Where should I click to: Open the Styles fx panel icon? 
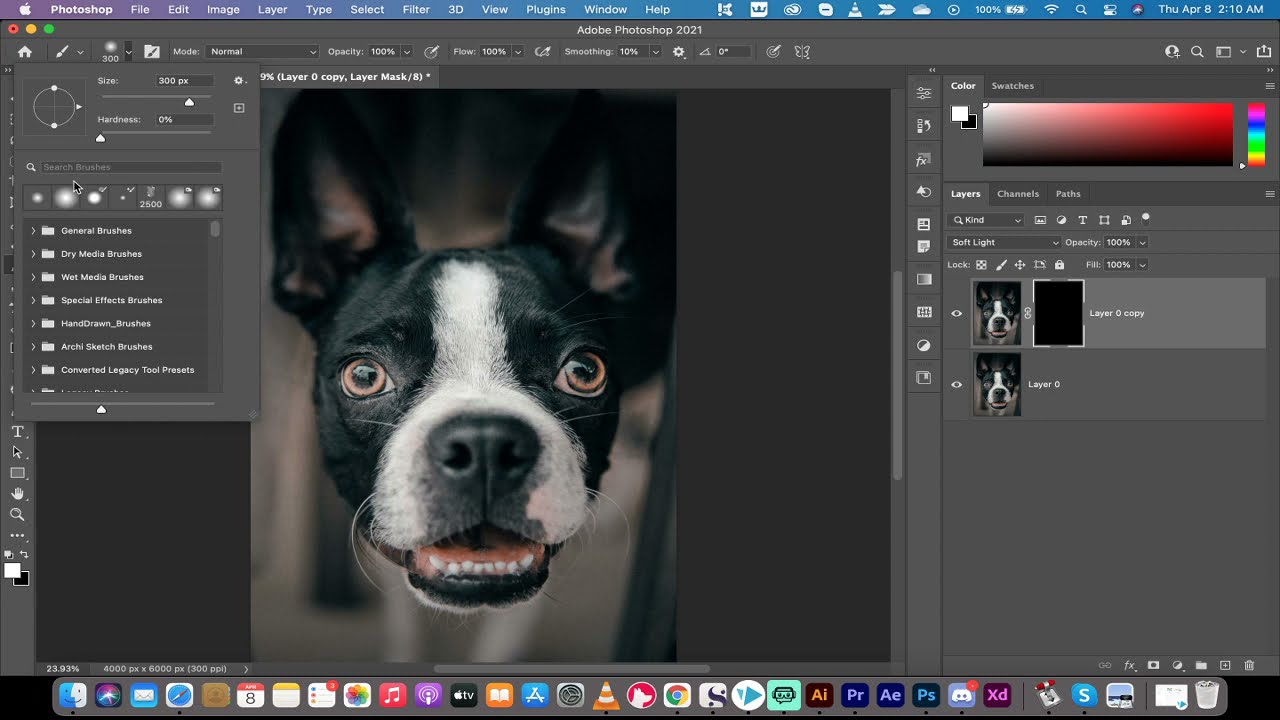(924, 160)
